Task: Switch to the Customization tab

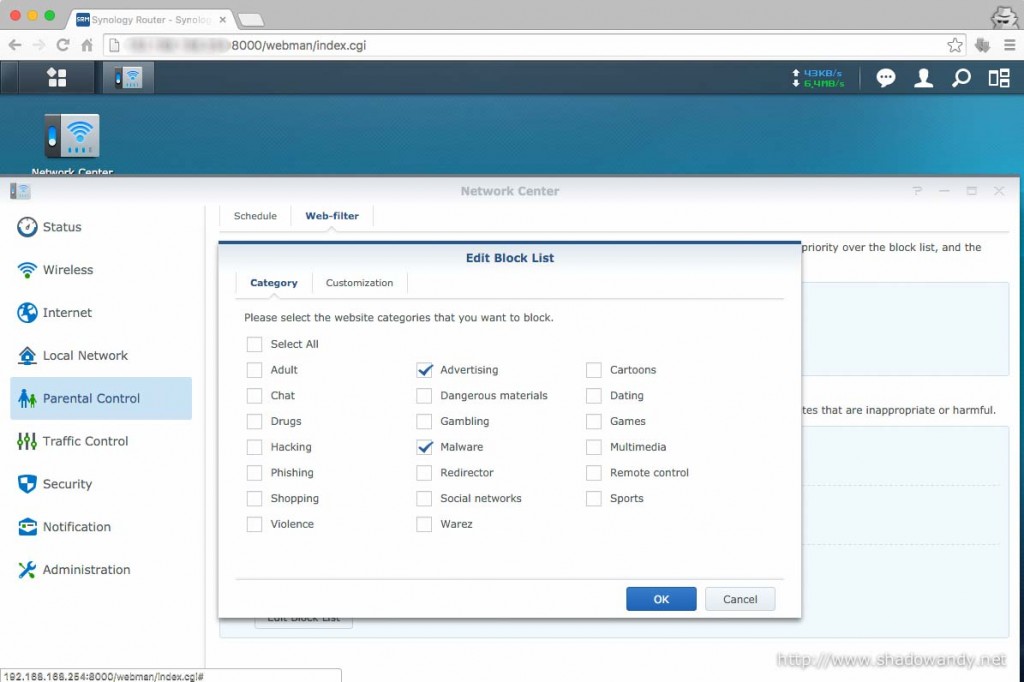Action: pos(359,283)
